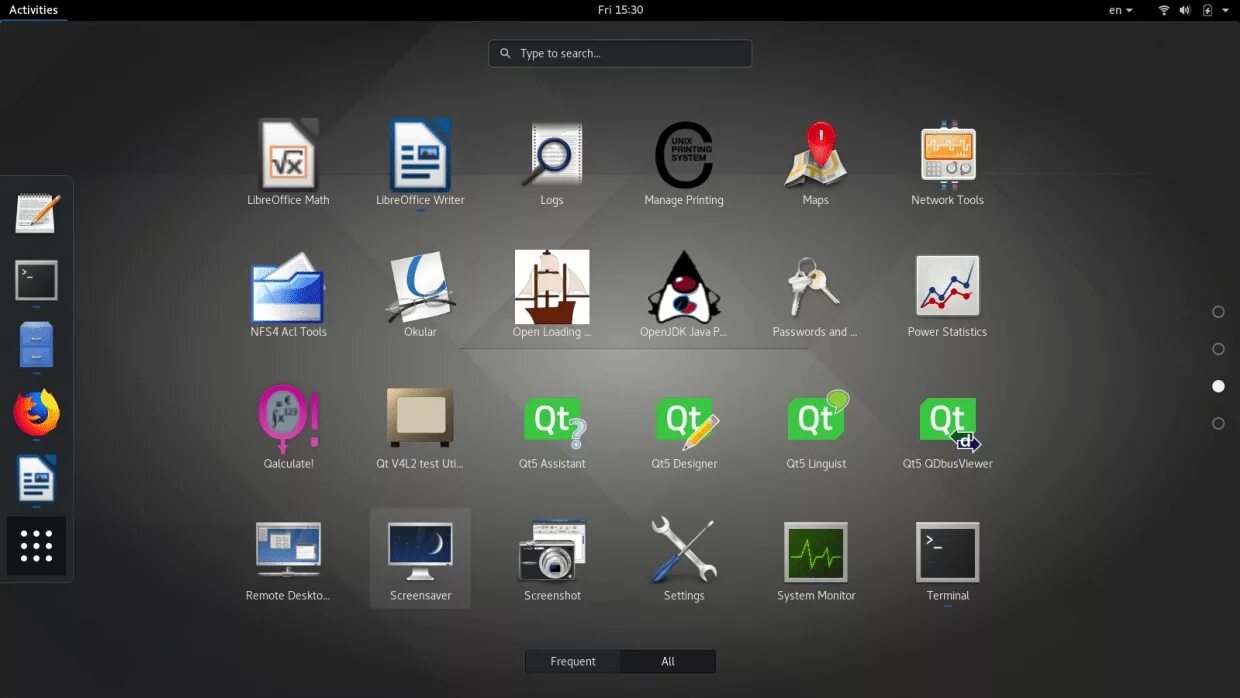This screenshot has height=698, width=1240.
Task: Launch System Monitor
Action: [x=816, y=559]
